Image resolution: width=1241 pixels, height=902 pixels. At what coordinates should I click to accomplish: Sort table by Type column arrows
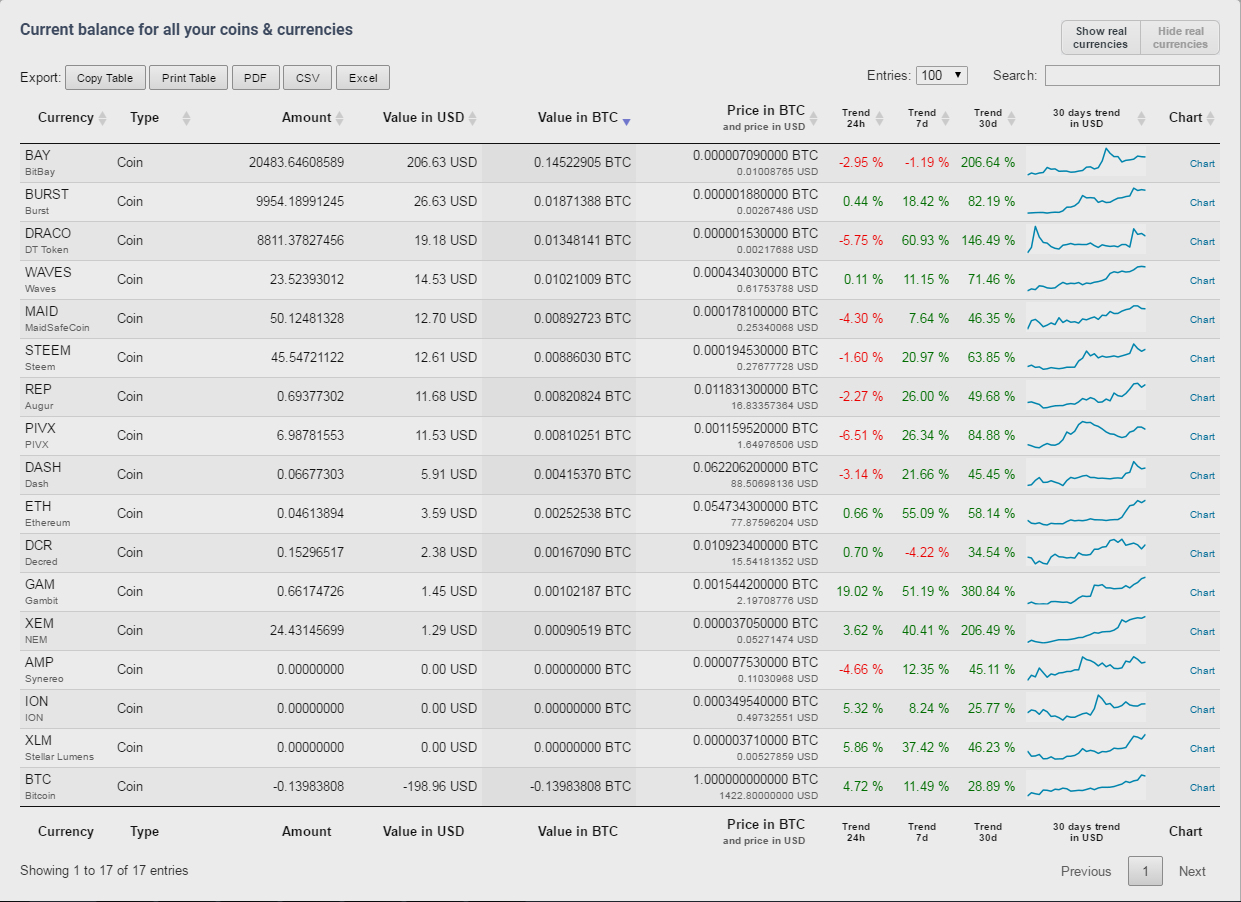coord(186,118)
